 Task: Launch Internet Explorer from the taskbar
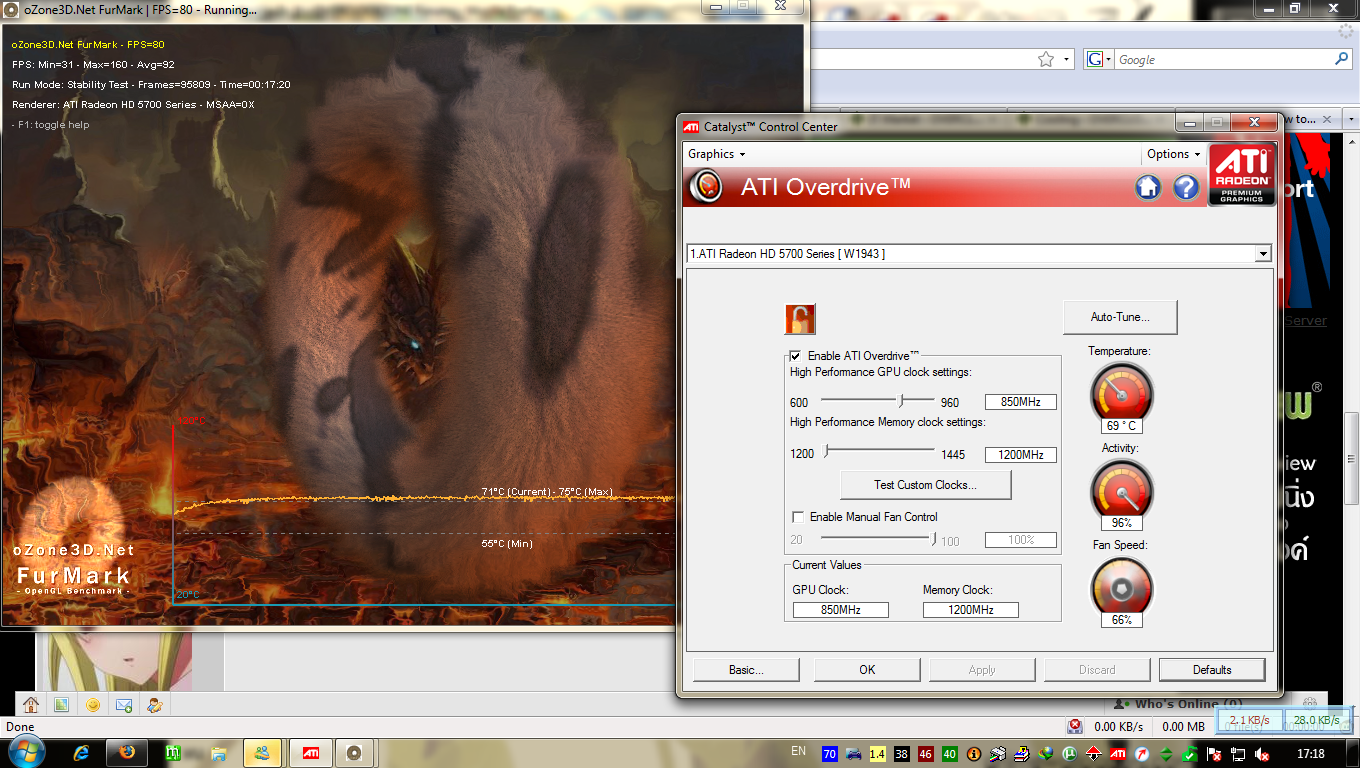pyautogui.click(x=82, y=753)
